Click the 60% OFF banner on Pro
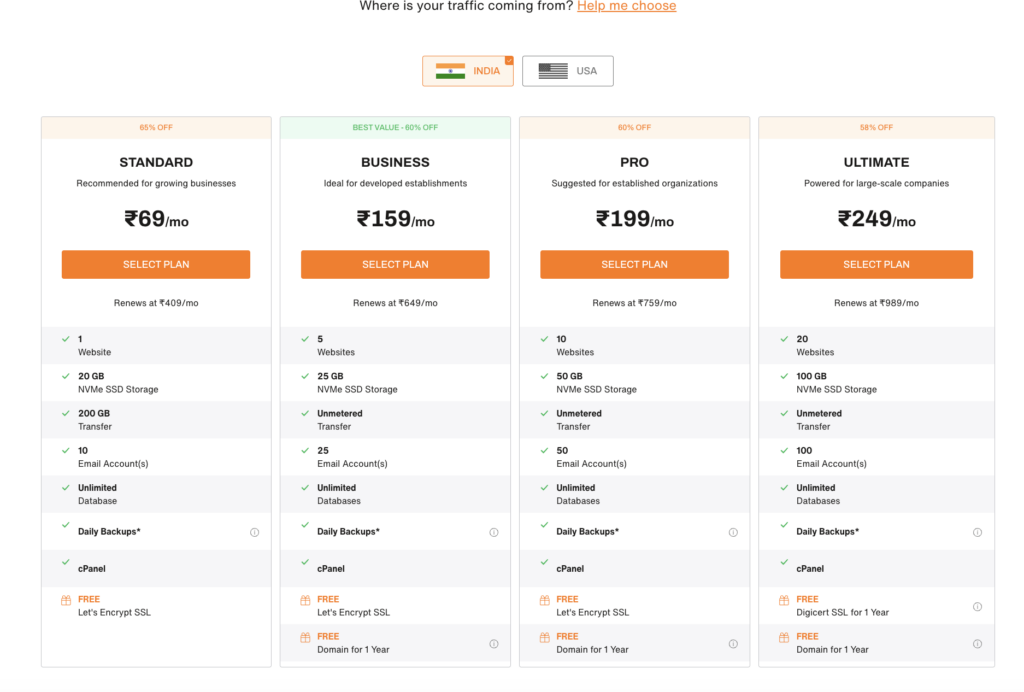1024x692 pixels. tap(634, 128)
